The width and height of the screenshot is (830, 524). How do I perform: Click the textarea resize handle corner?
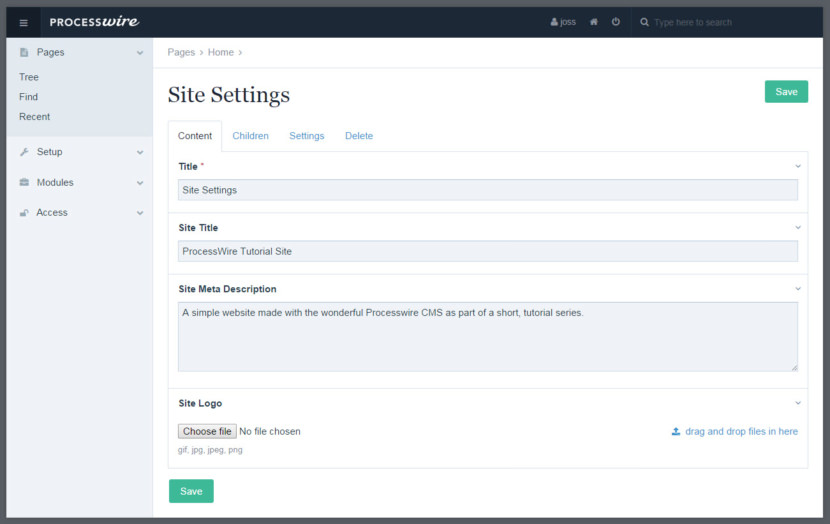tap(794, 368)
